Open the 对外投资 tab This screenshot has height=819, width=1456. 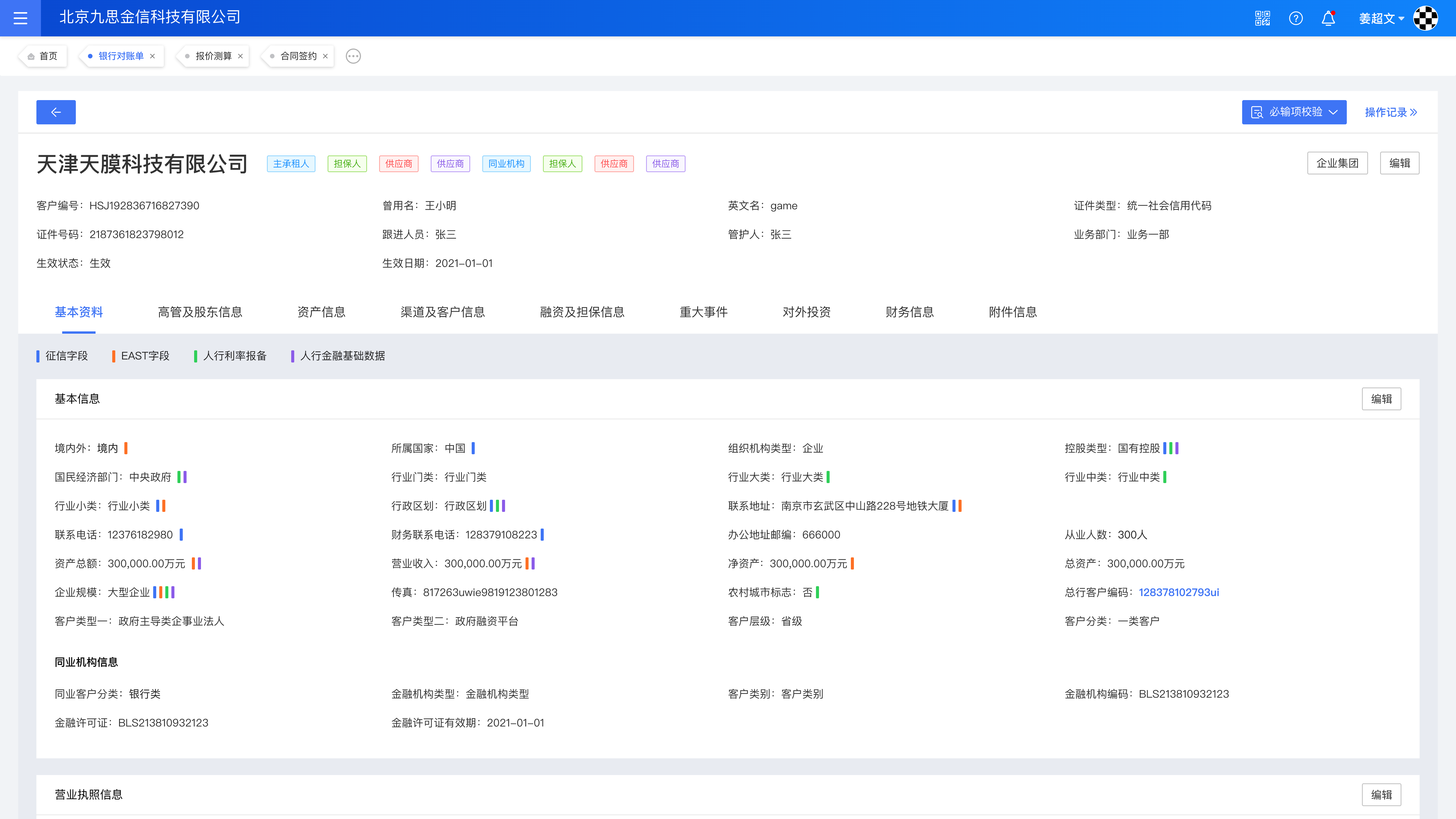click(x=807, y=312)
